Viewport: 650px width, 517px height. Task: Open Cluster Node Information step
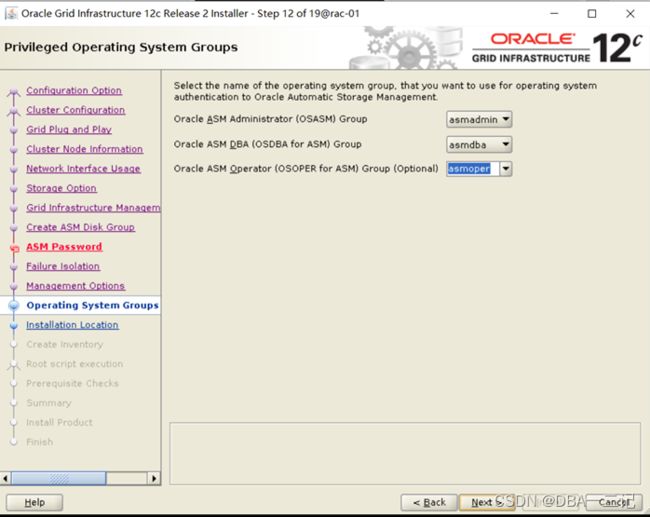tap(85, 149)
